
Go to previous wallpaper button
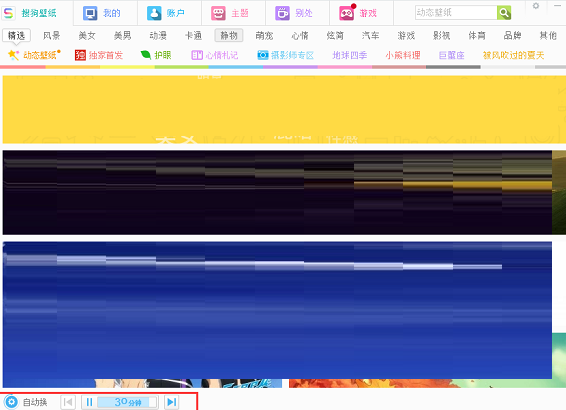point(68,402)
